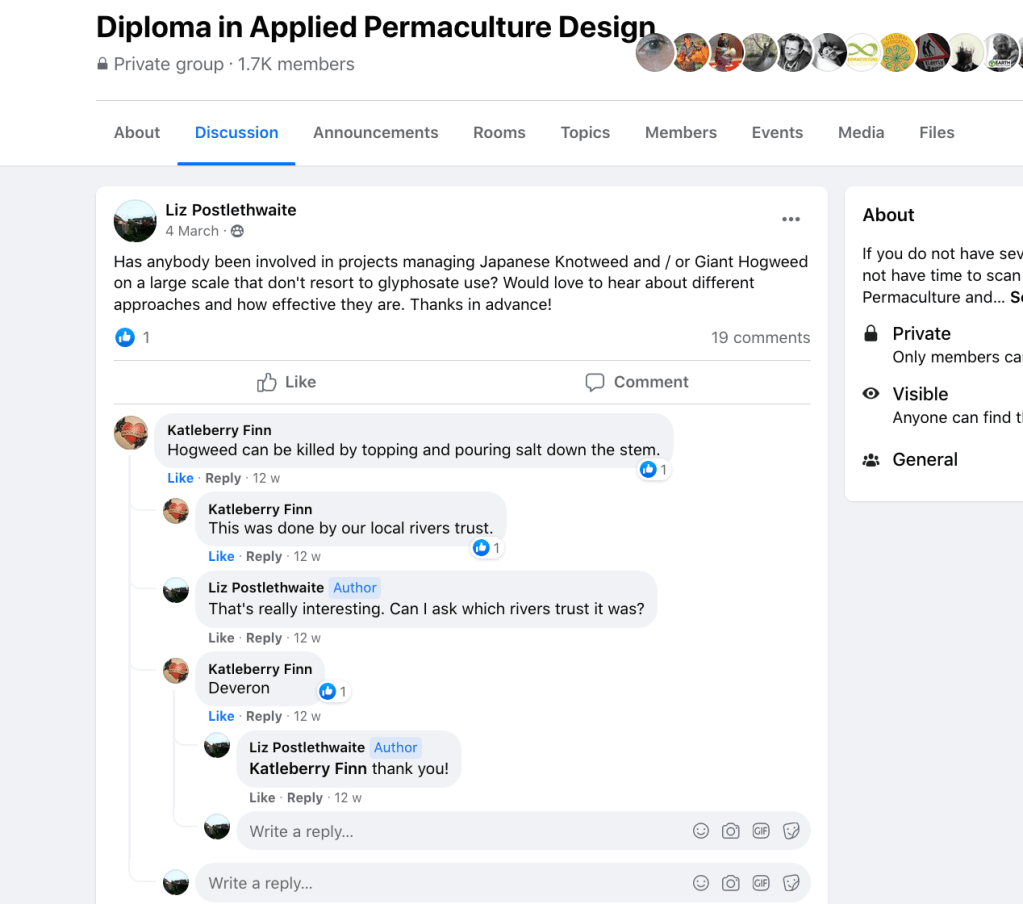This screenshot has width=1023, height=904.
Task: Toggle Like on the 'Deveron' comment
Action: 221,716
